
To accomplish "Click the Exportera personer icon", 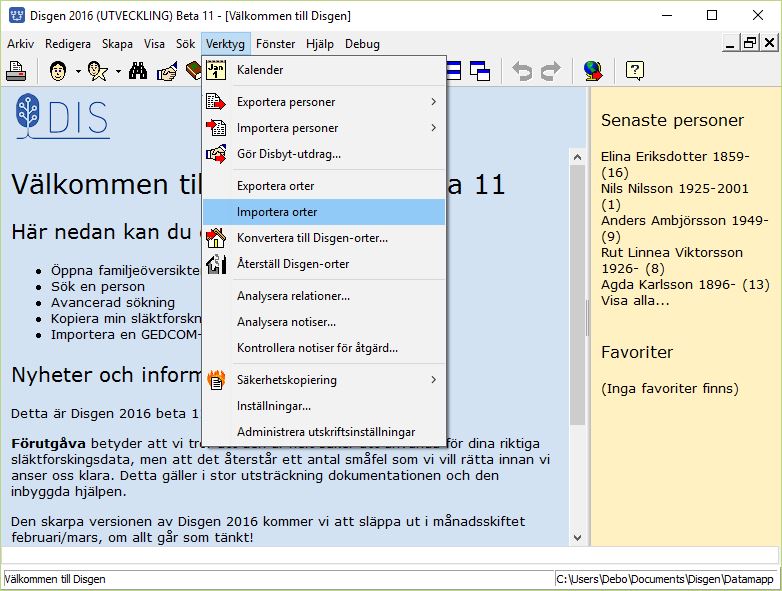I will [216, 102].
